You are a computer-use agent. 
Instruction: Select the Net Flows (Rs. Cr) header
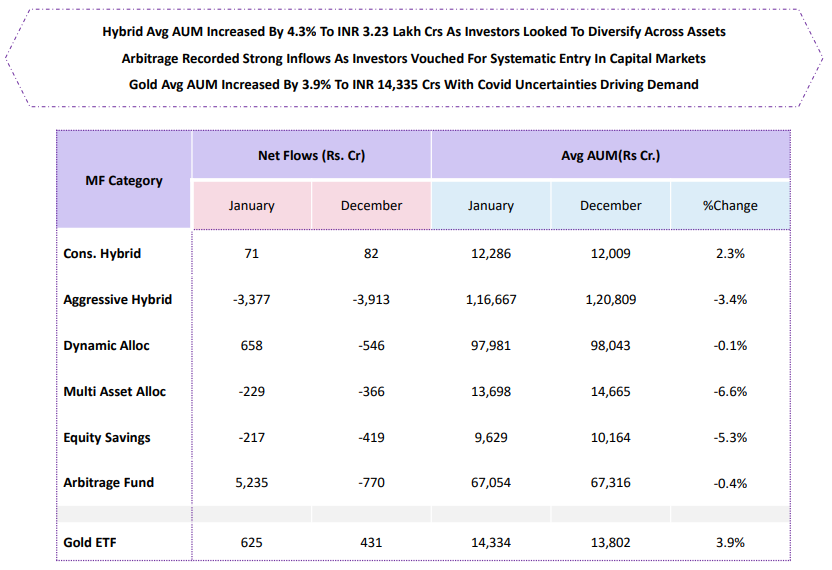click(x=311, y=156)
